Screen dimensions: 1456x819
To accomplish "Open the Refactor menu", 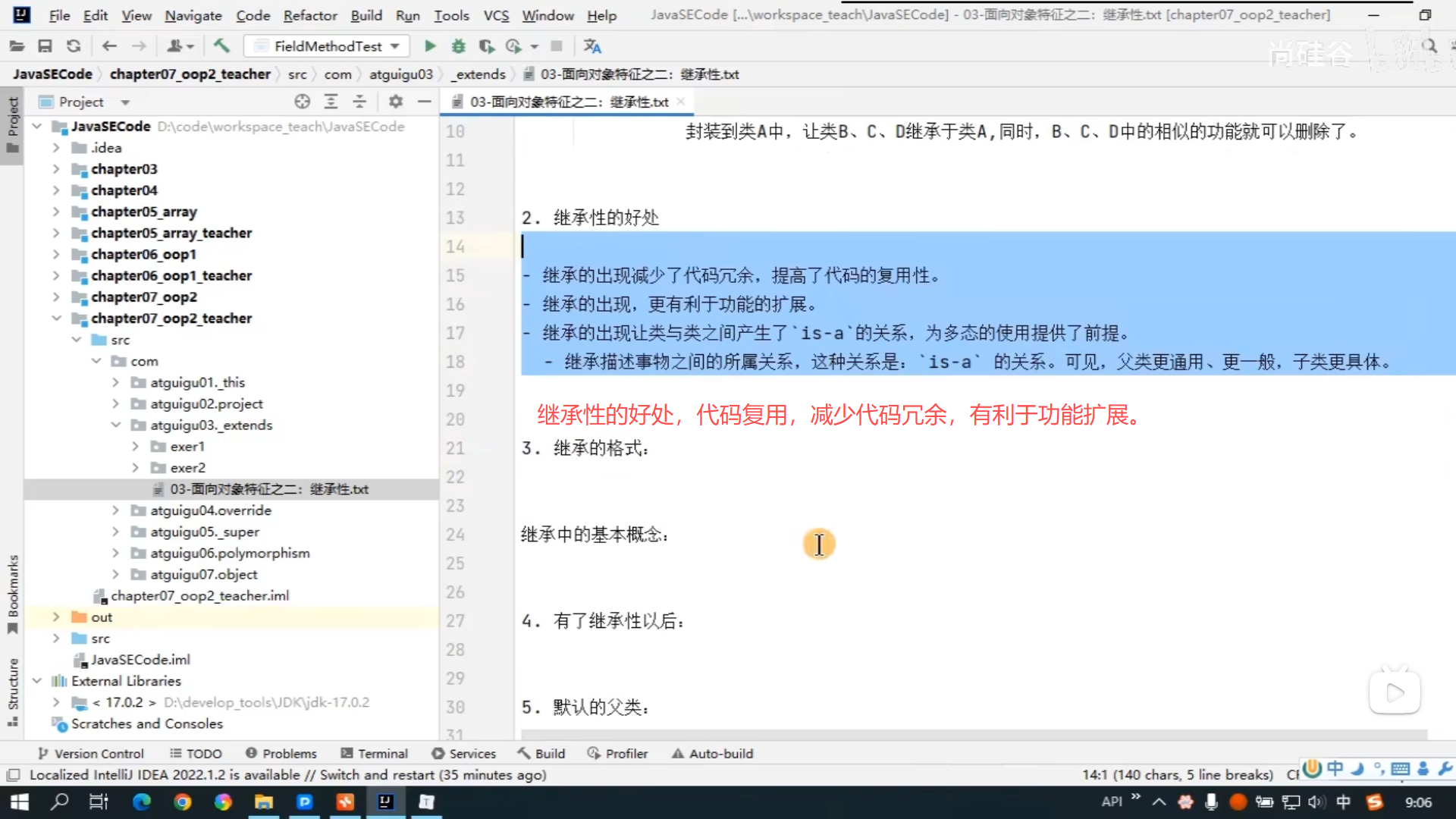I will (309, 15).
